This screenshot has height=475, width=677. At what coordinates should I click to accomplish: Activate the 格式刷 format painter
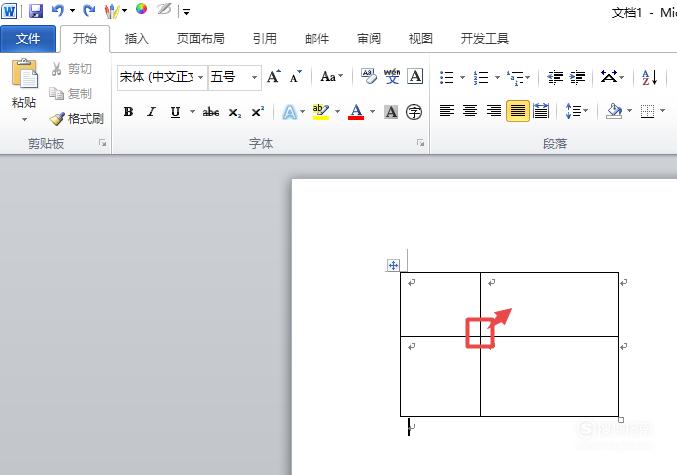[77, 118]
